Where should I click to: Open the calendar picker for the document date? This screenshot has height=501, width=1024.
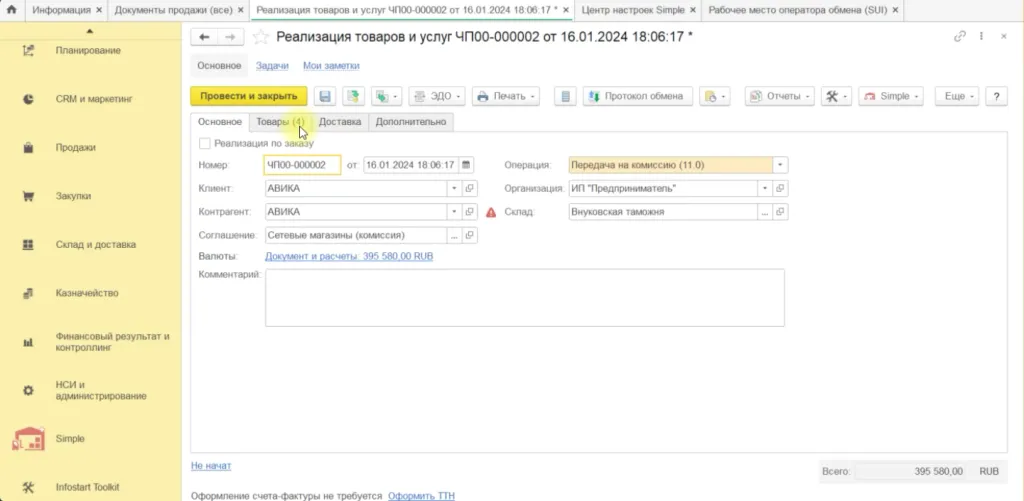(x=466, y=165)
